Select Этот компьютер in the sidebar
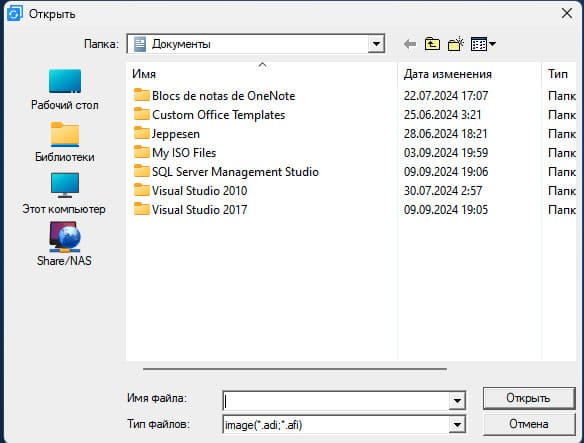584x443 pixels. point(64,194)
